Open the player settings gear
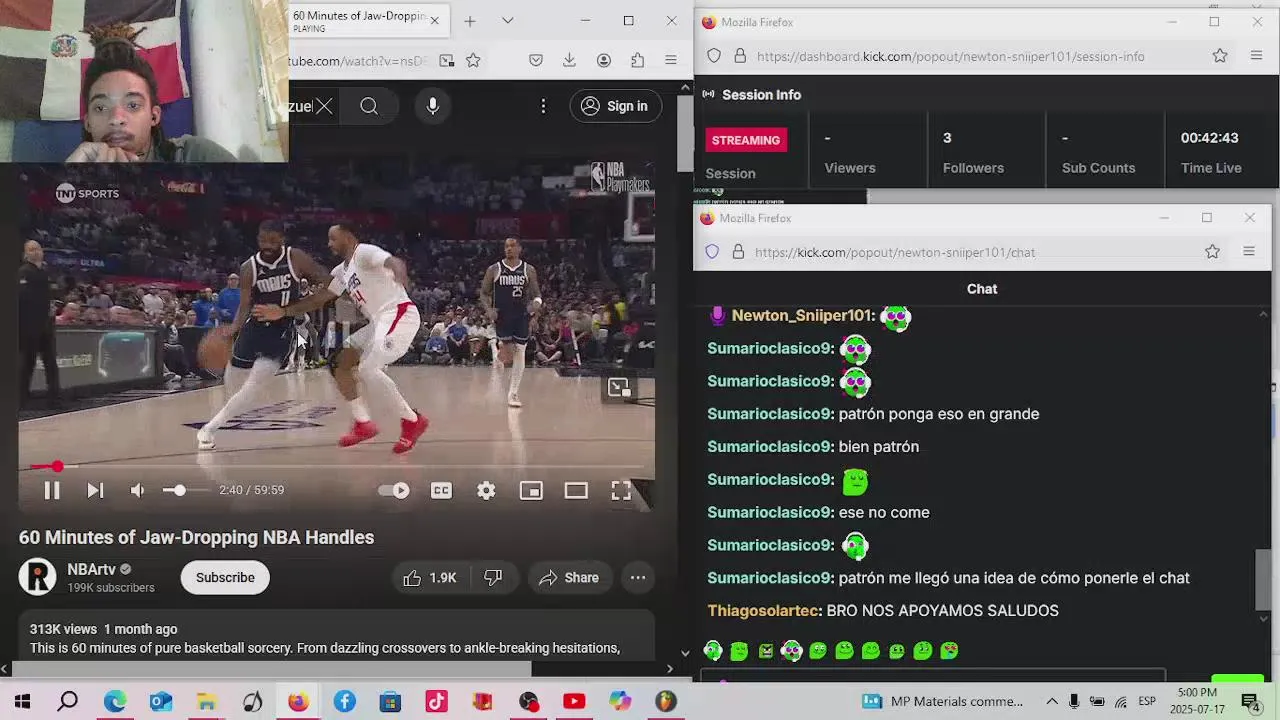This screenshot has height=720, width=1280. (x=486, y=490)
